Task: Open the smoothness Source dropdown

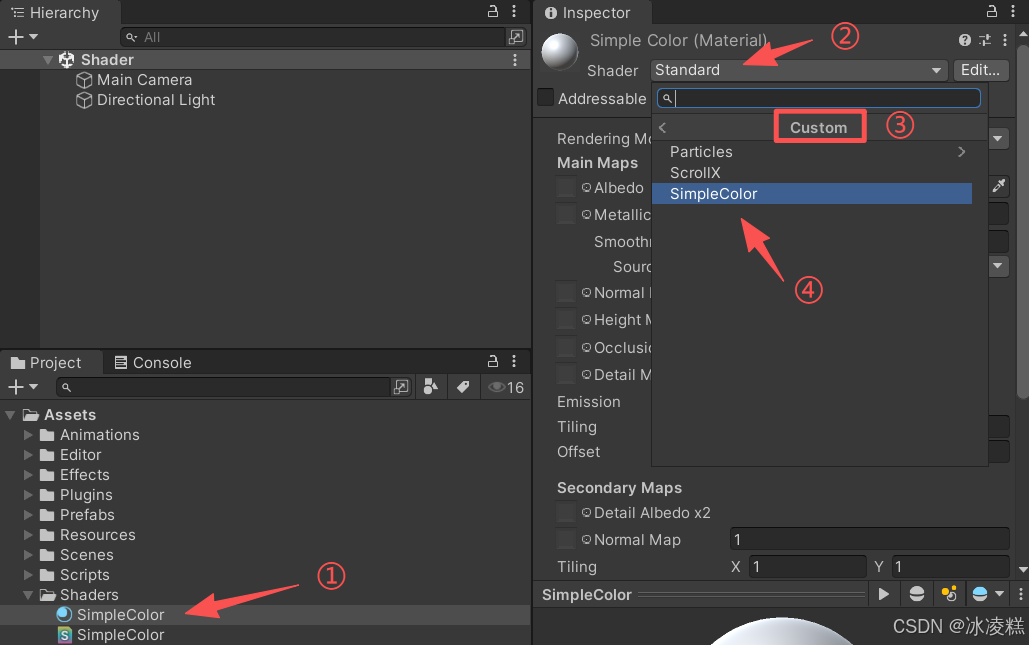Action: (x=998, y=266)
